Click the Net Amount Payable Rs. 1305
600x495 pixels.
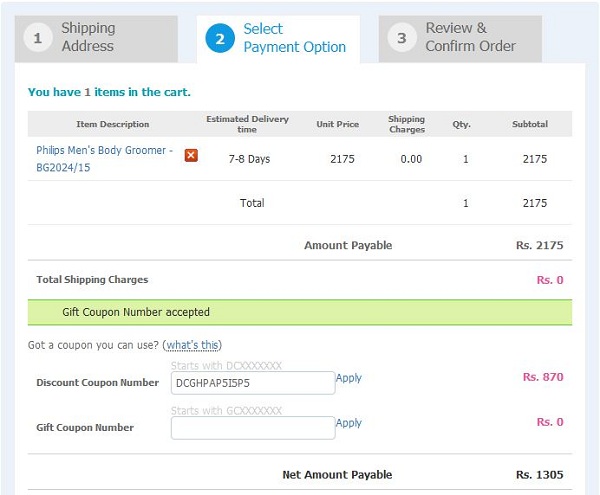(540, 475)
